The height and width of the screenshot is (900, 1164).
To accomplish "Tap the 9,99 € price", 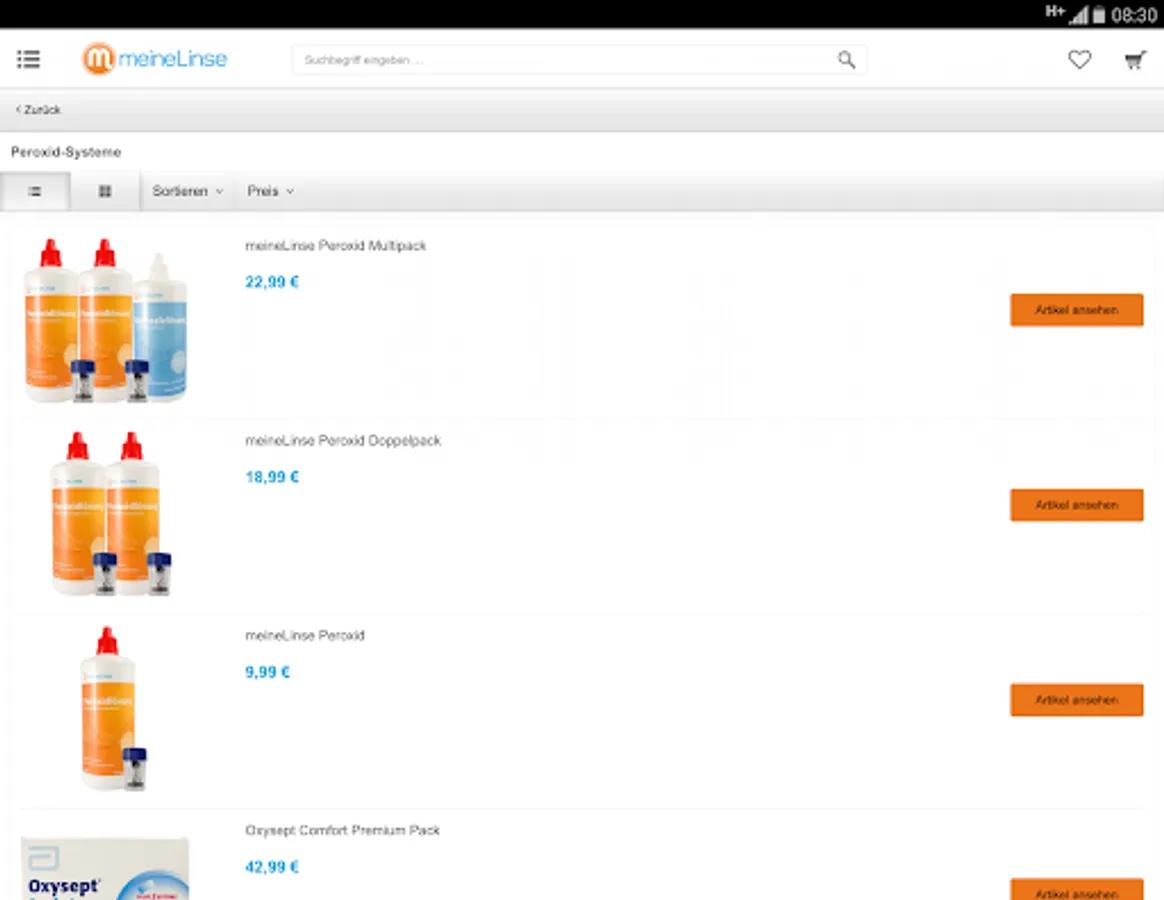I will (267, 672).
